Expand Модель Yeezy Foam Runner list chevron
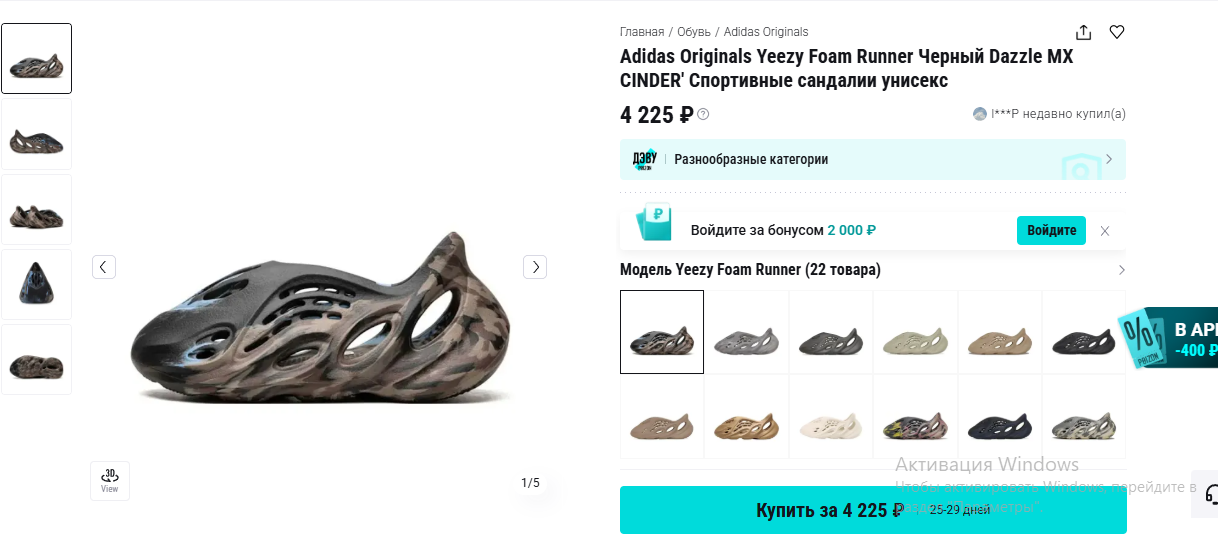 pos(1121,270)
